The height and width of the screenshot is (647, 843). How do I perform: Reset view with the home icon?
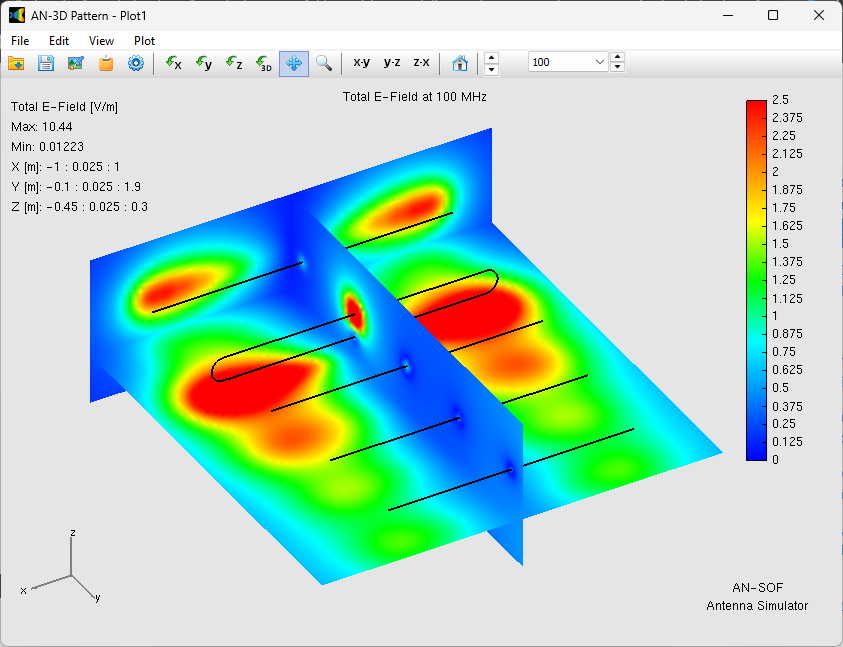pos(460,63)
